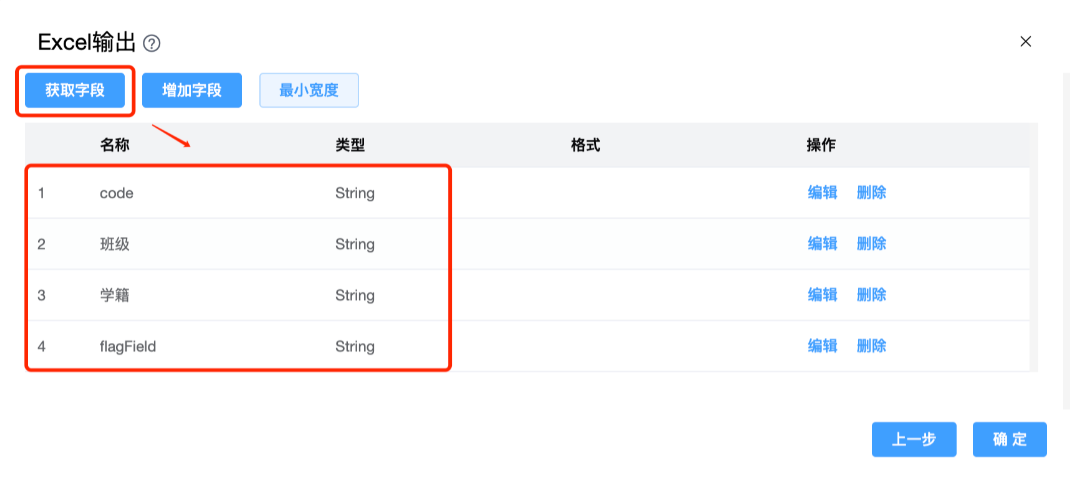
Task: Delete the code field row
Action: pyautogui.click(x=871, y=193)
